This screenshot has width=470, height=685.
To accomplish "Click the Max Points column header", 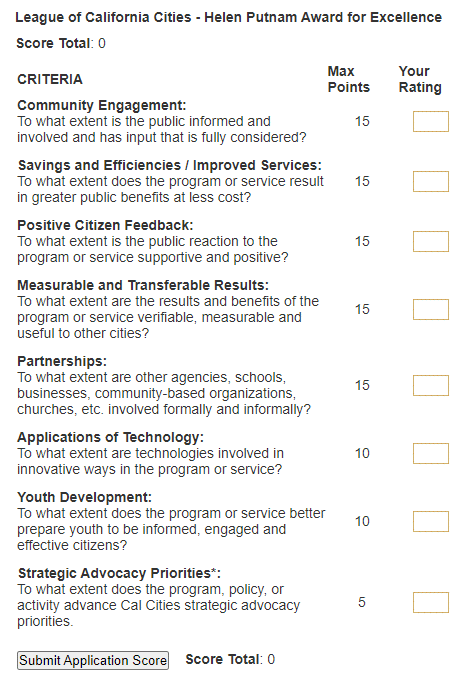I will coord(349,79).
